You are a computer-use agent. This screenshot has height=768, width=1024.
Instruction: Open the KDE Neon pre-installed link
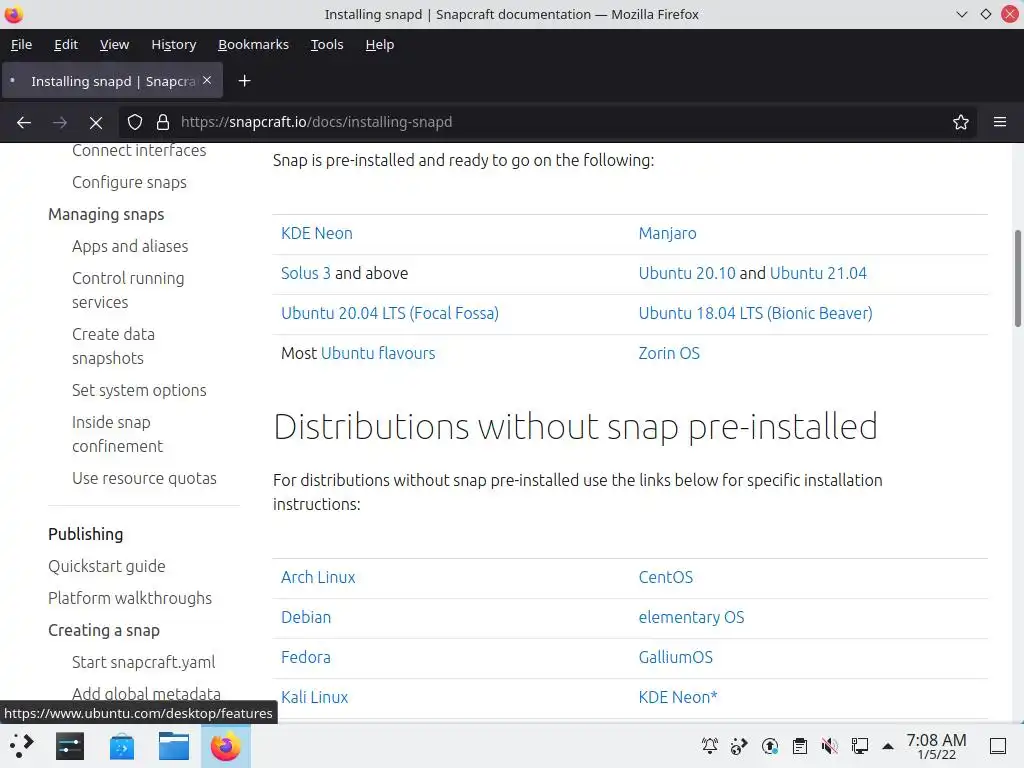pyautogui.click(x=317, y=233)
